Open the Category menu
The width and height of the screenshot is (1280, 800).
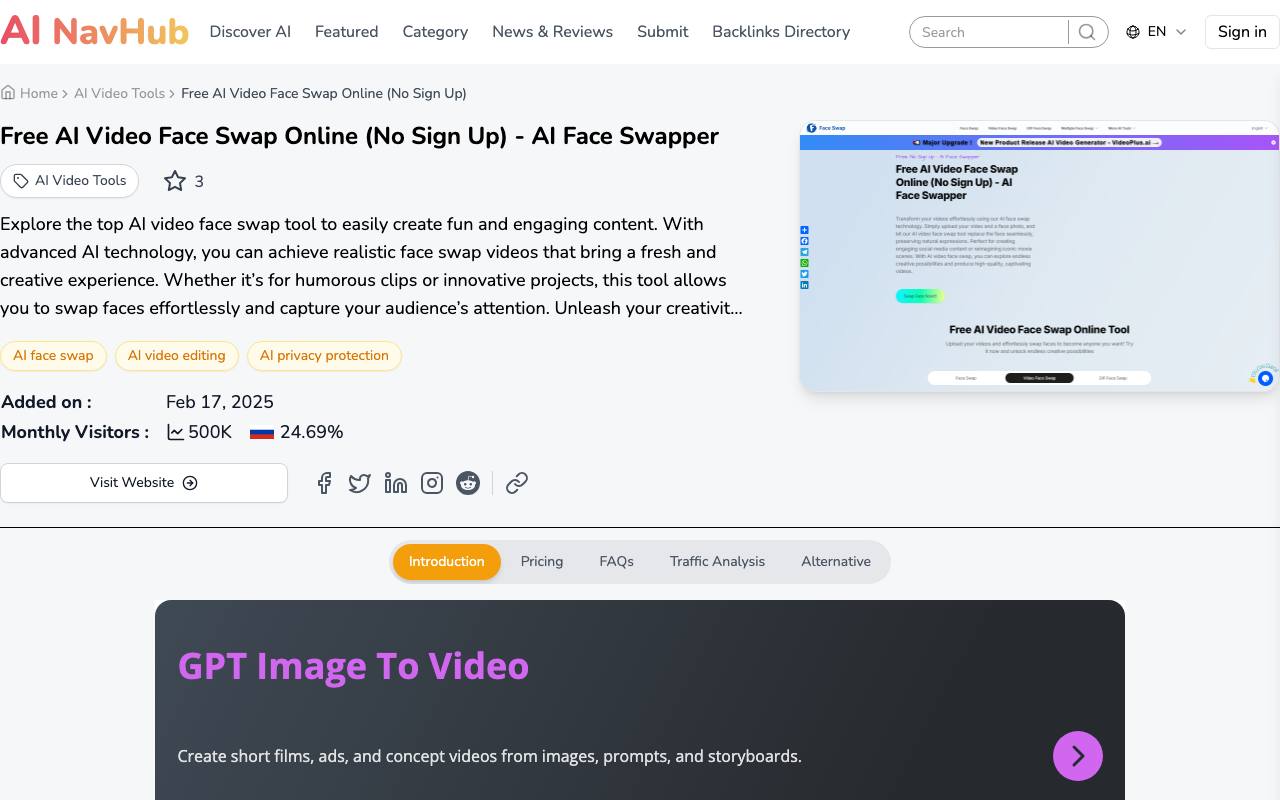(435, 32)
